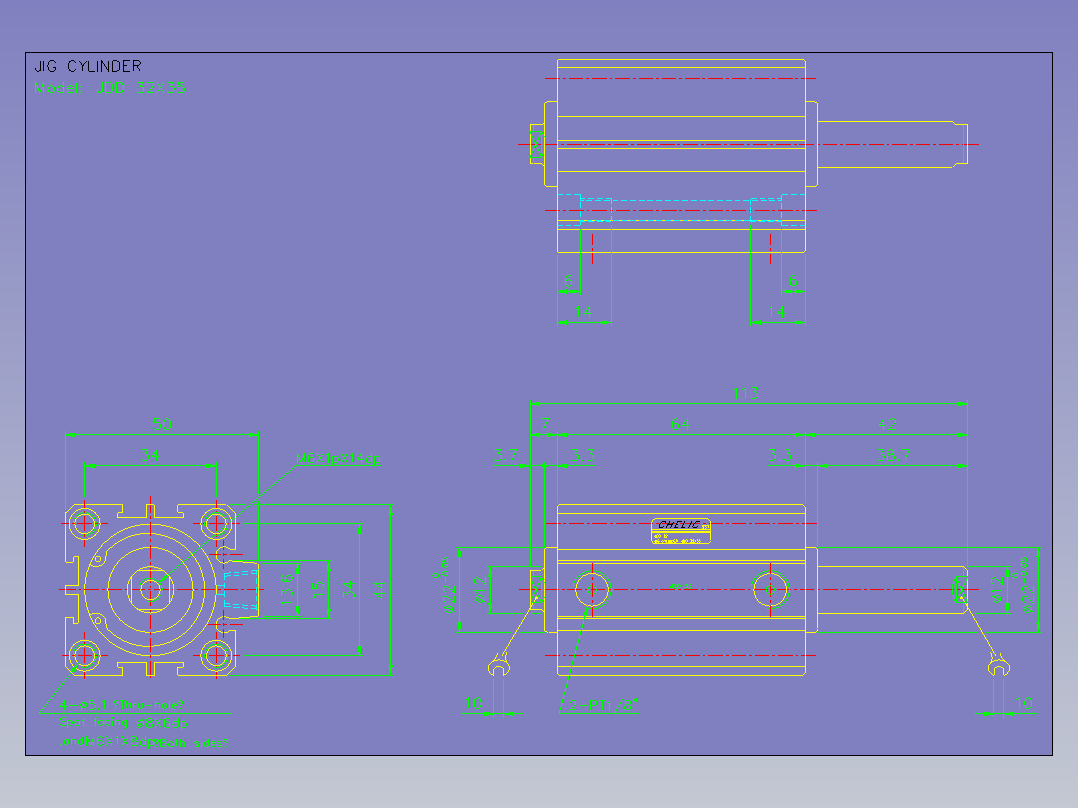
Task: Select the JIG CYLINDER title text
Action: (x=88, y=67)
